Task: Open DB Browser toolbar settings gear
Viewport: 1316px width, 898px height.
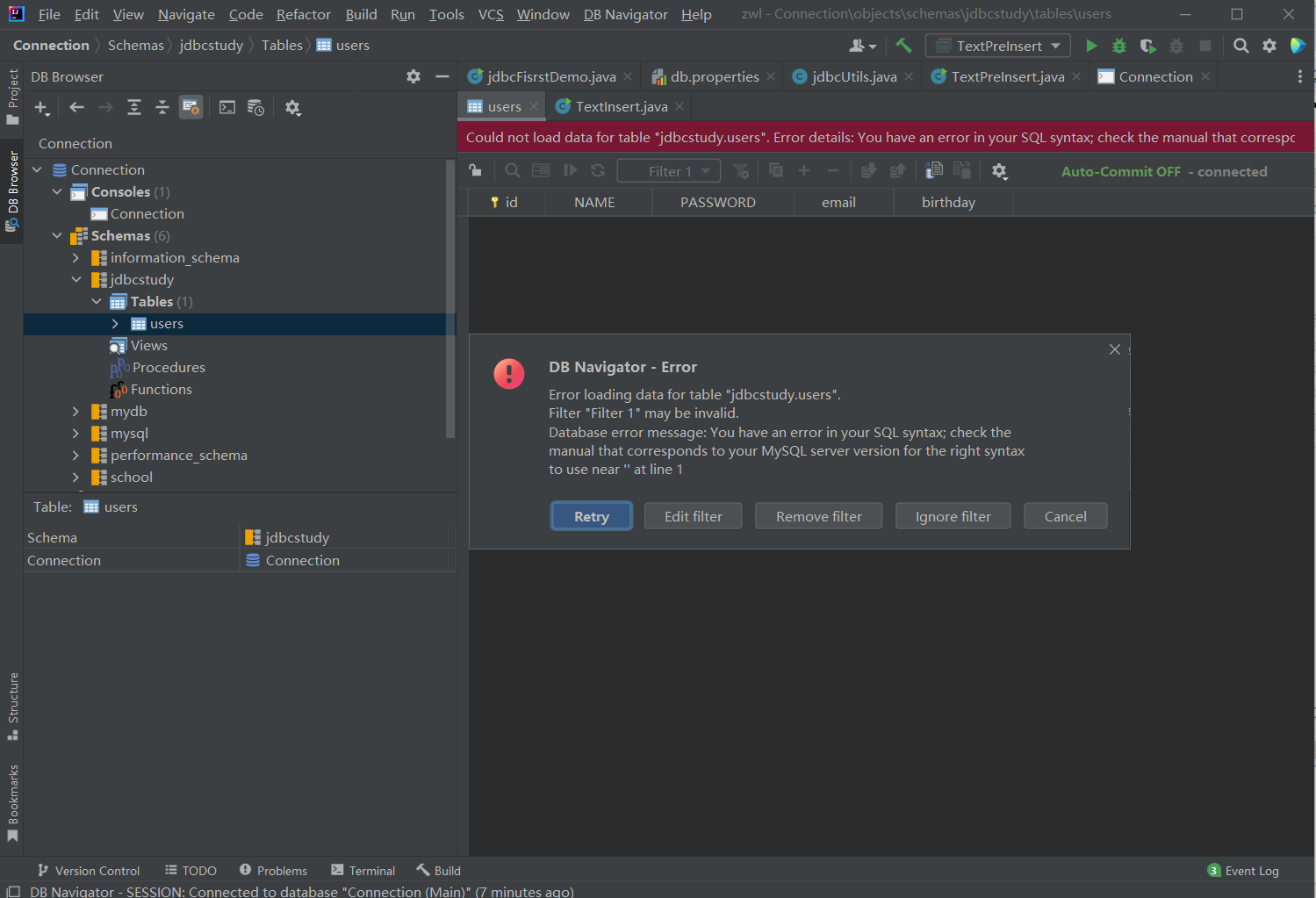Action: (293, 108)
